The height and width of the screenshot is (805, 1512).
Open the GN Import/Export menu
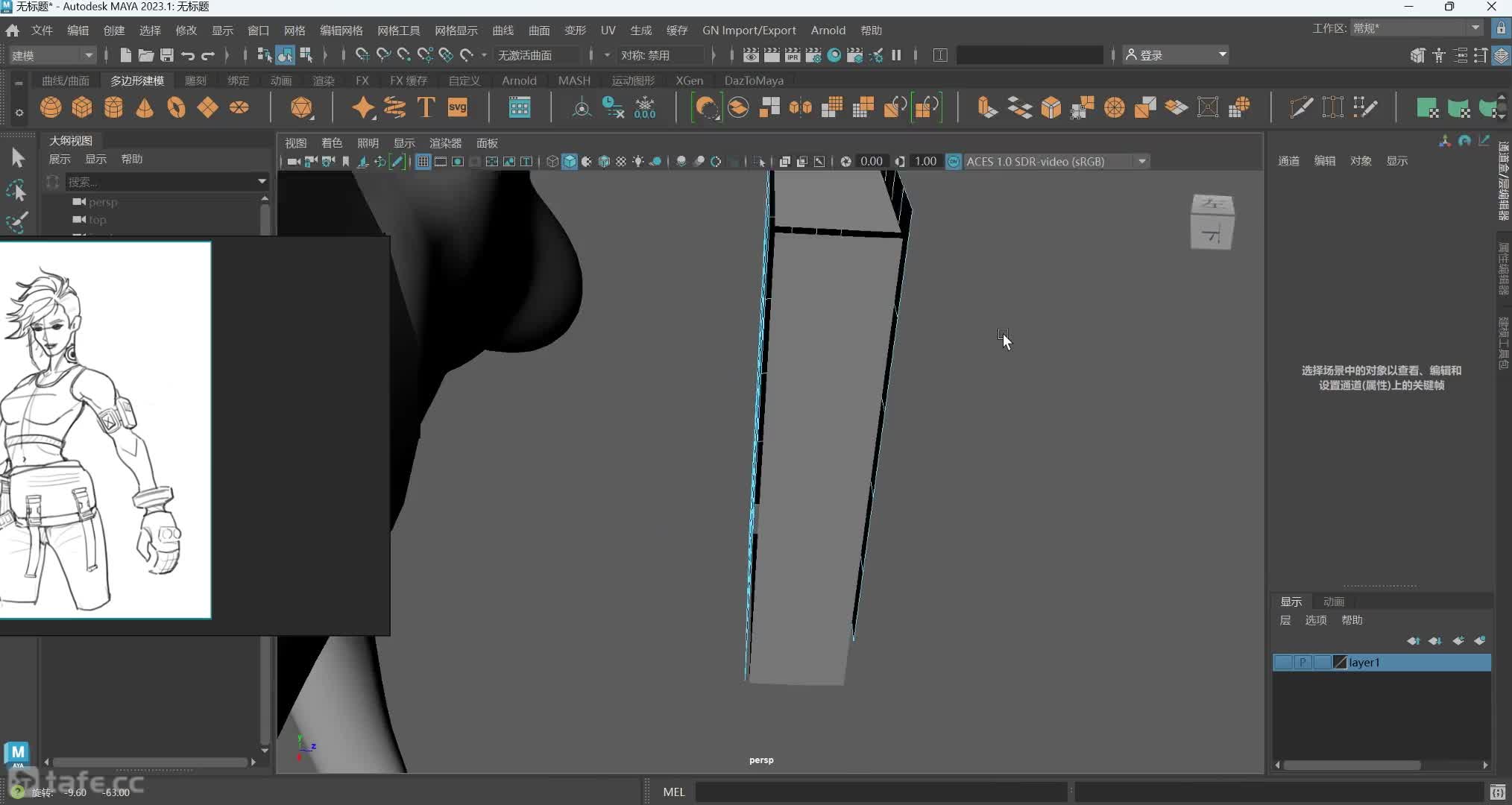click(749, 31)
